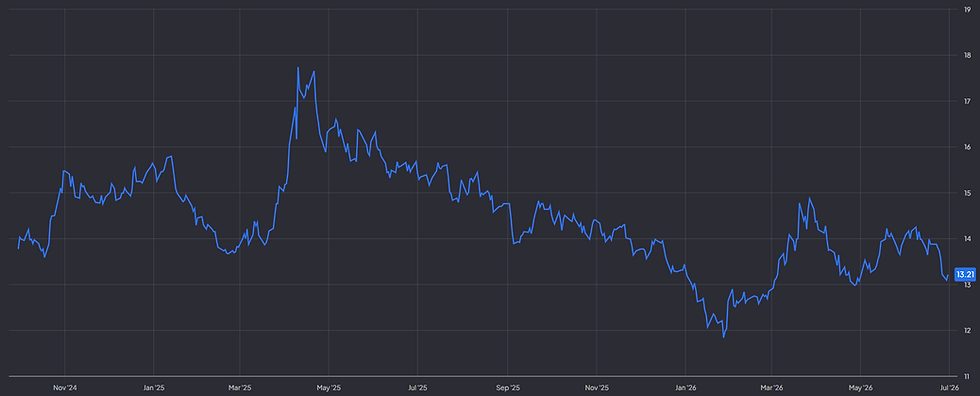Click the 11 price axis label

point(968,377)
